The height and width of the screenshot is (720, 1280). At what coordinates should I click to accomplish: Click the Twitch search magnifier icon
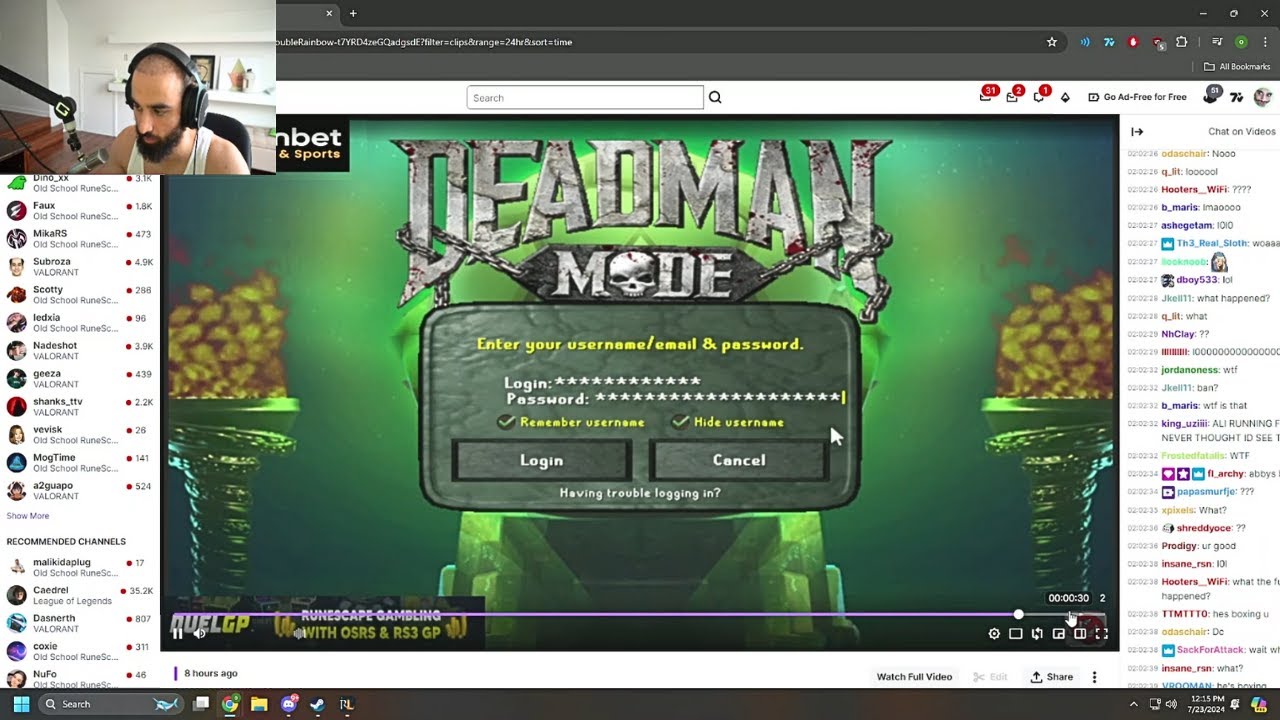point(715,97)
